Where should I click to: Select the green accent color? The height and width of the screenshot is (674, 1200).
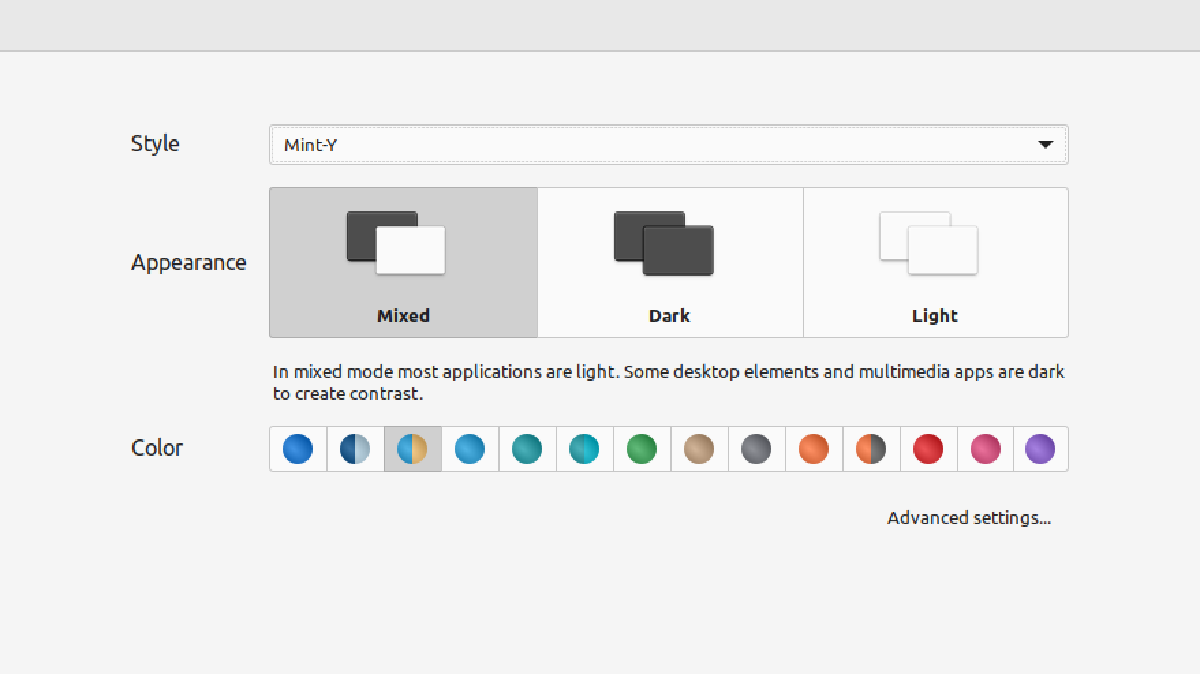click(x=641, y=449)
